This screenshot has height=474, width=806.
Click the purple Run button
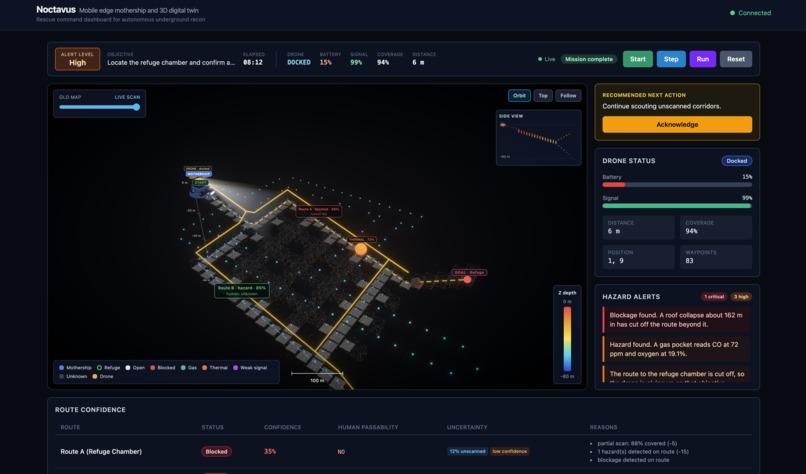(x=703, y=59)
